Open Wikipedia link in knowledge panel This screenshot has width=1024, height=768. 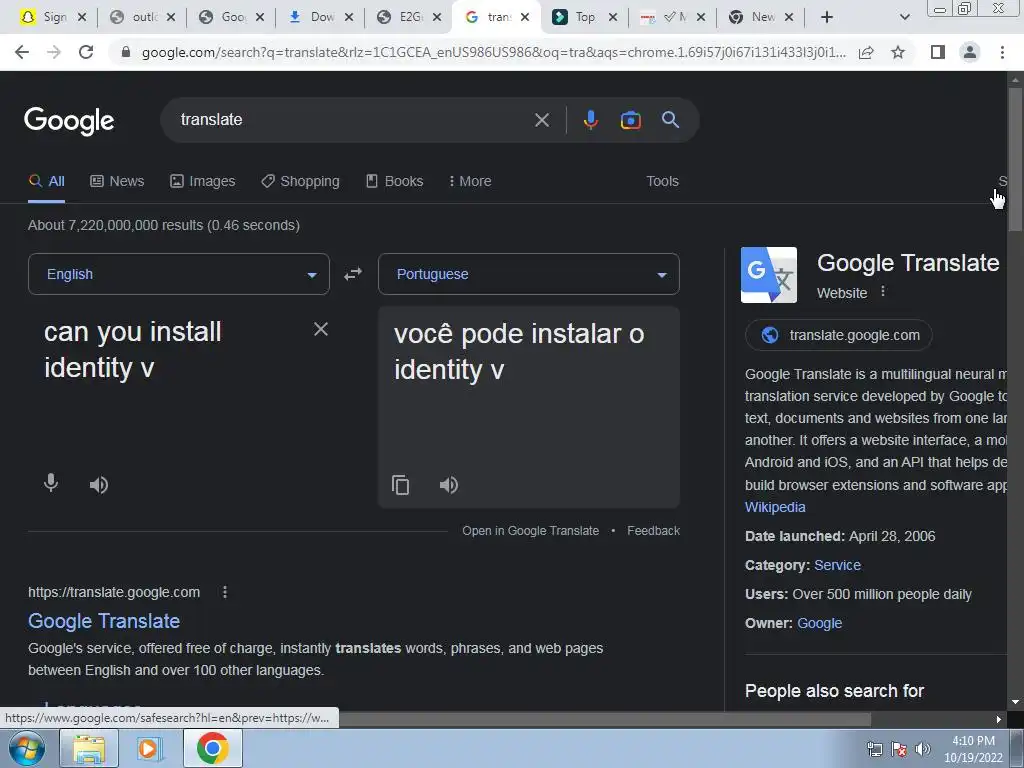tap(775, 507)
